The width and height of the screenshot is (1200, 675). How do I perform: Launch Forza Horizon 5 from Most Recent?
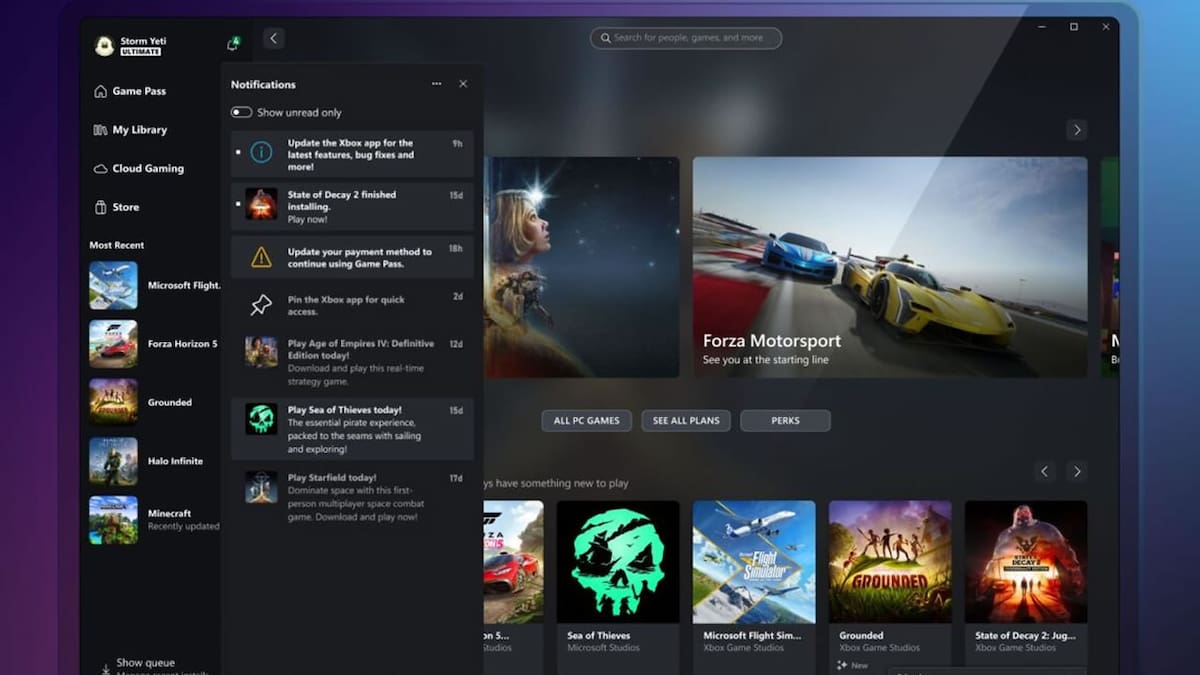(155, 344)
